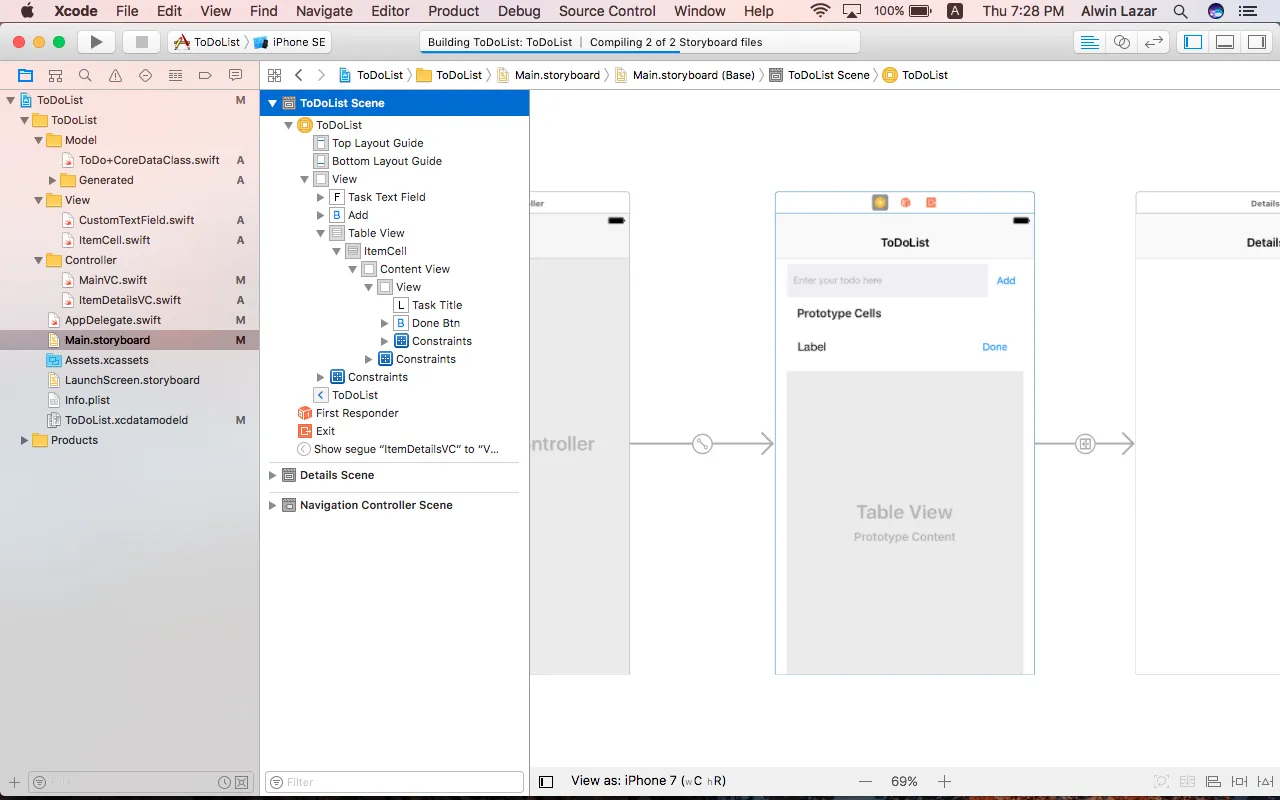Viewport: 1280px width, 800px height.
Task: Show the Debug navigator
Action: [176, 75]
